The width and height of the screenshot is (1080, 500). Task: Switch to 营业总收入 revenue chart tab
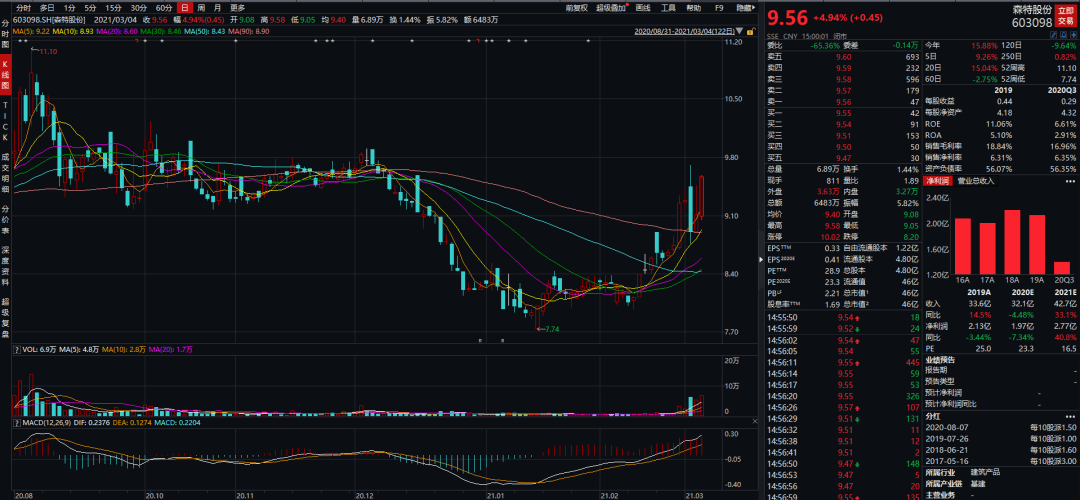[978, 181]
